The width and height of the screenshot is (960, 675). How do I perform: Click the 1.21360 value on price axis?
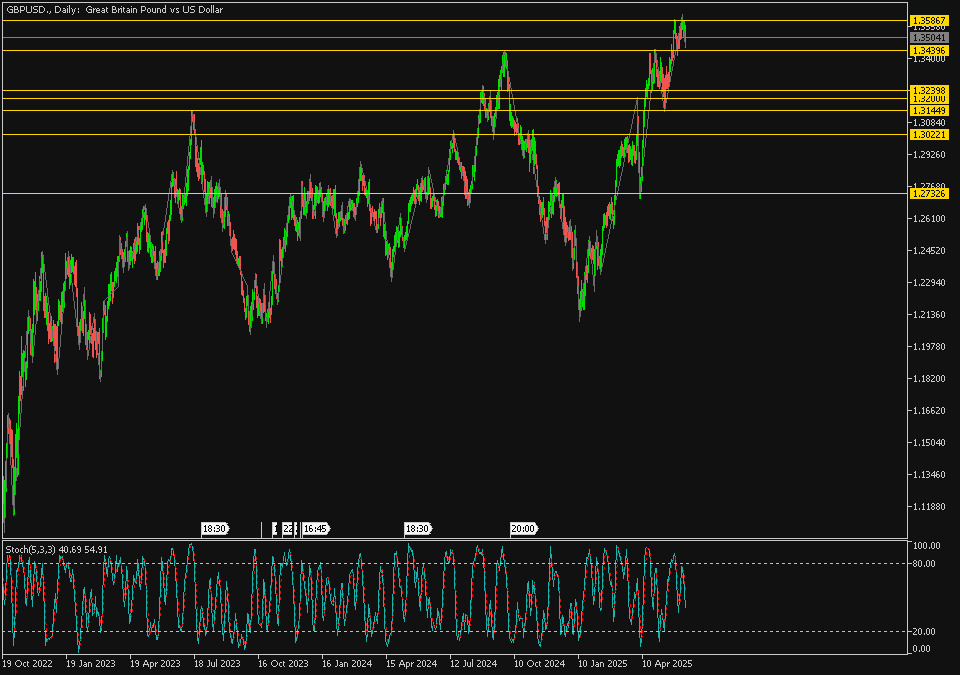tap(929, 315)
